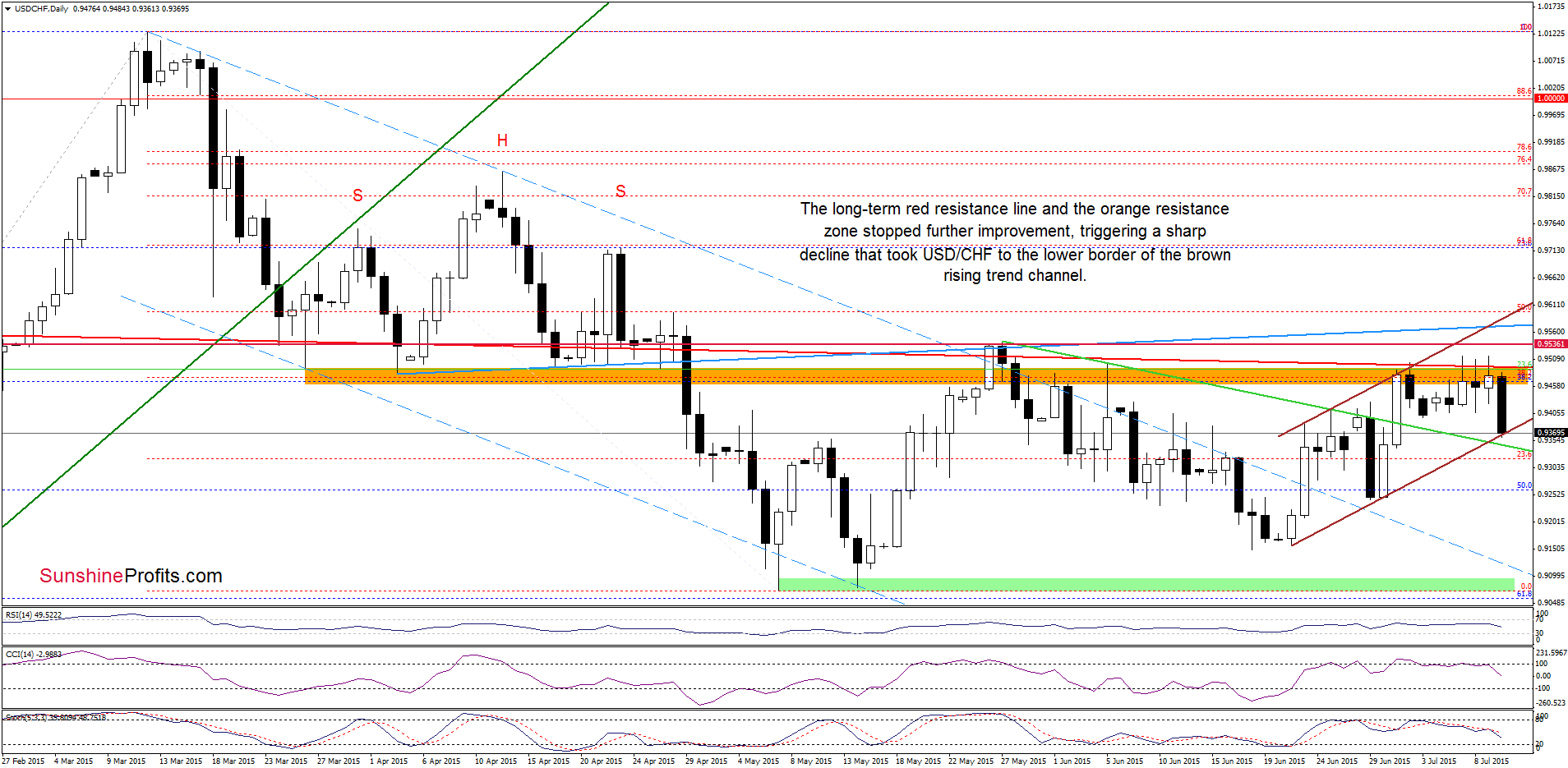
Task: Click the 0.99185 price axis value
Action: [x=1551, y=142]
